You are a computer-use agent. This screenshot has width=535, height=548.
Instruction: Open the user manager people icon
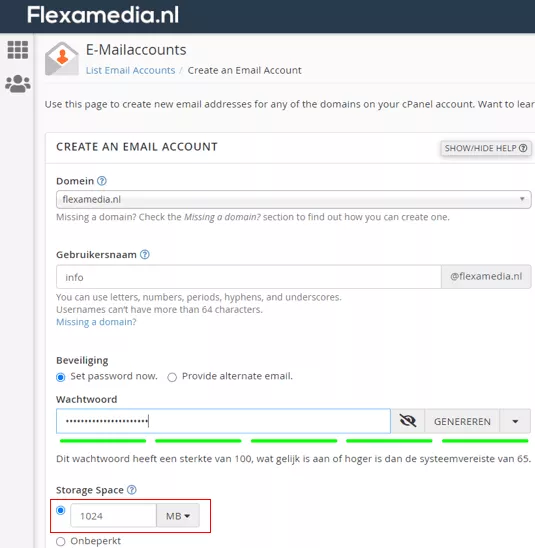[x=18, y=84]
